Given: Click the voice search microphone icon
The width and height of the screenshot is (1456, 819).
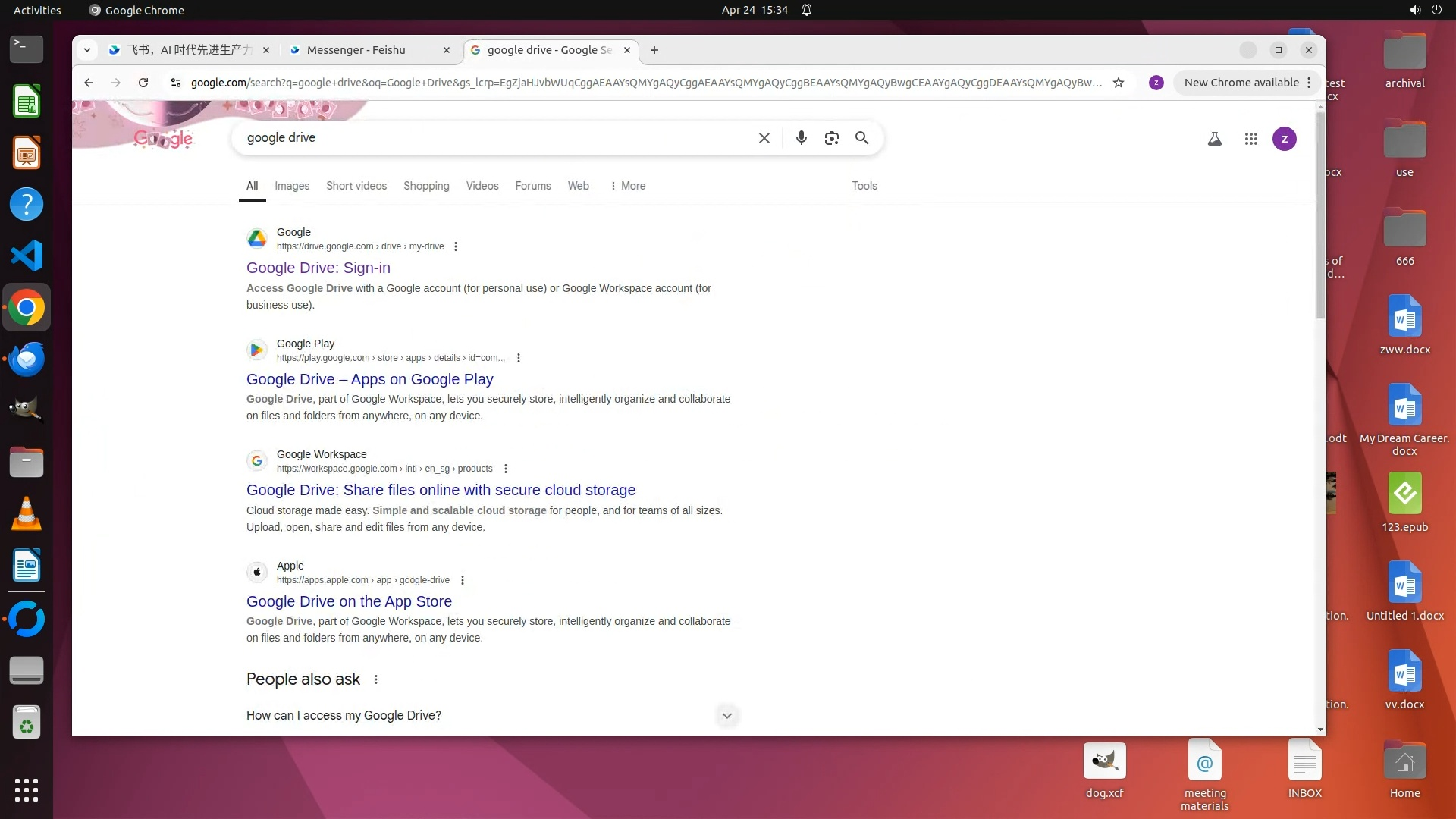Looking at the screenshot, I should (801, 138).
